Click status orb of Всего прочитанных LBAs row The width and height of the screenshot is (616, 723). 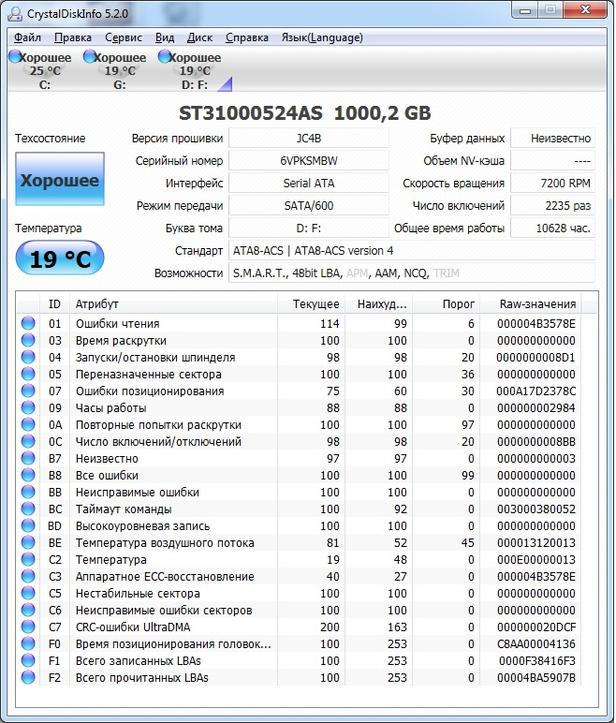tap(28, 677)
